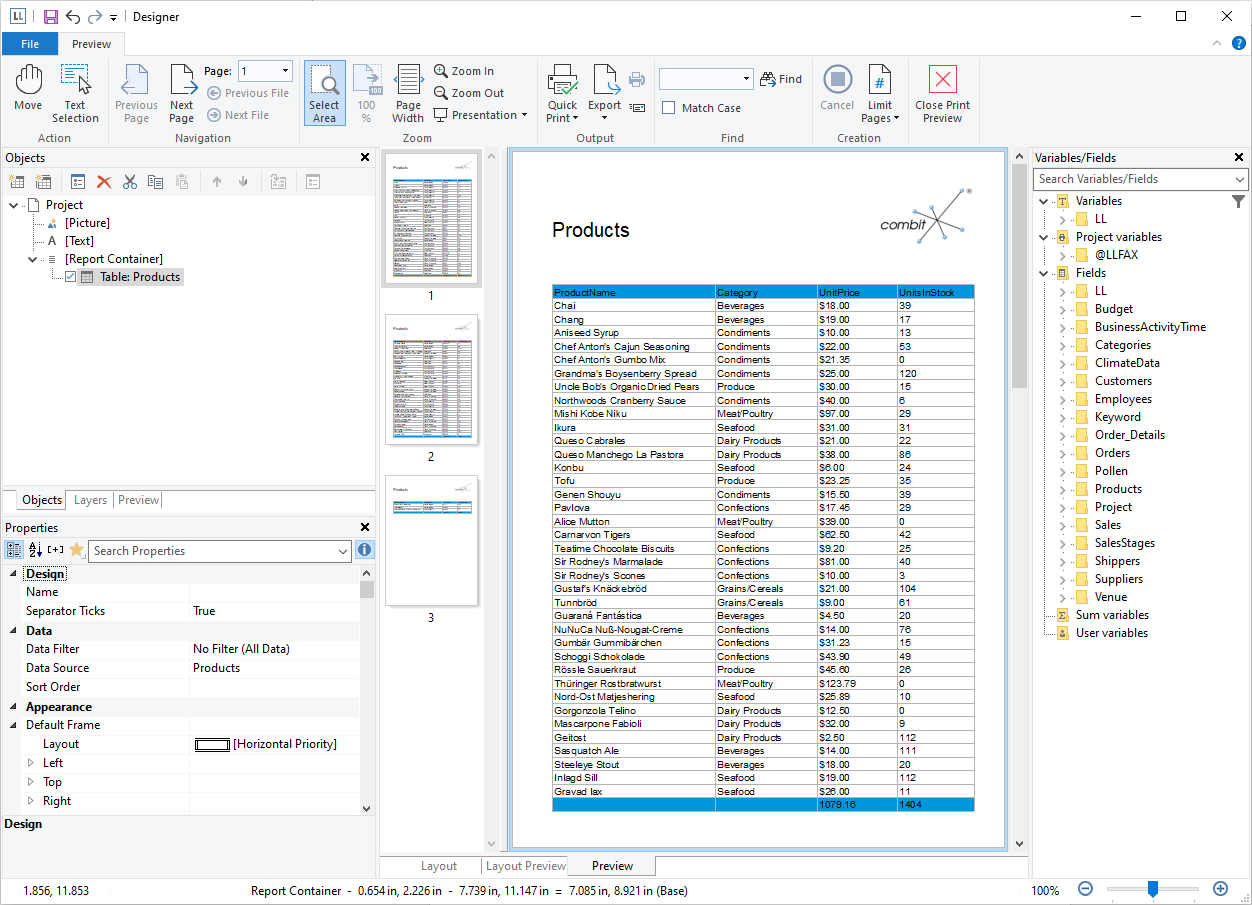Delete selected object with red X icon
Image resolution: width=1252 pixels, height=905 pixels.
(104, 182)
